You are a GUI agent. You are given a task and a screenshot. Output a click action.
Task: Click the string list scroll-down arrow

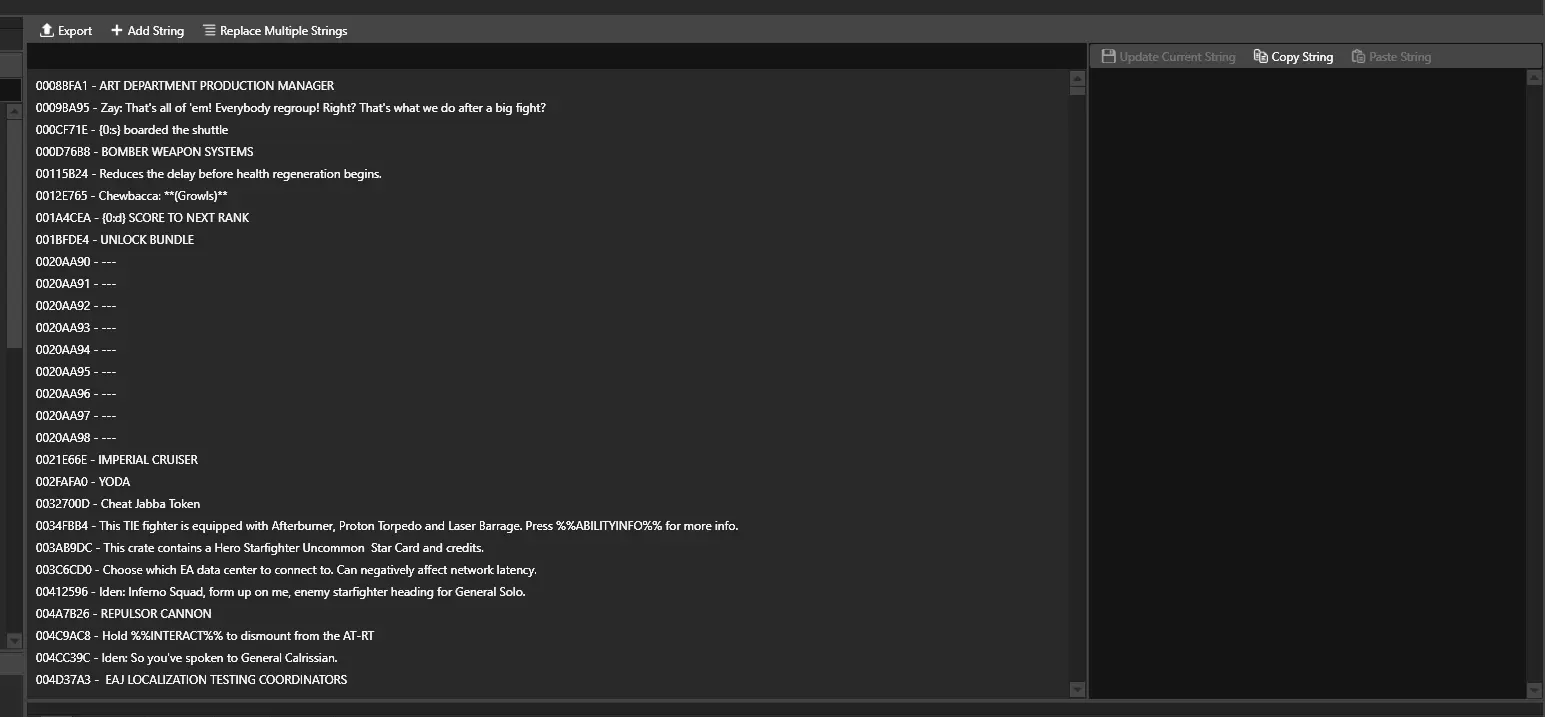click(1077, 689)
